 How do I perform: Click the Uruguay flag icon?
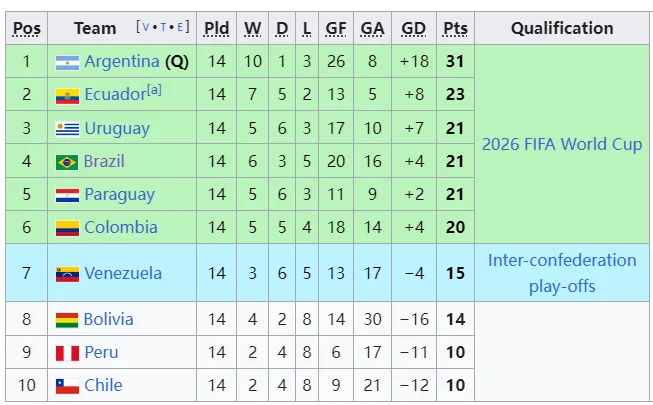point(67,130)
